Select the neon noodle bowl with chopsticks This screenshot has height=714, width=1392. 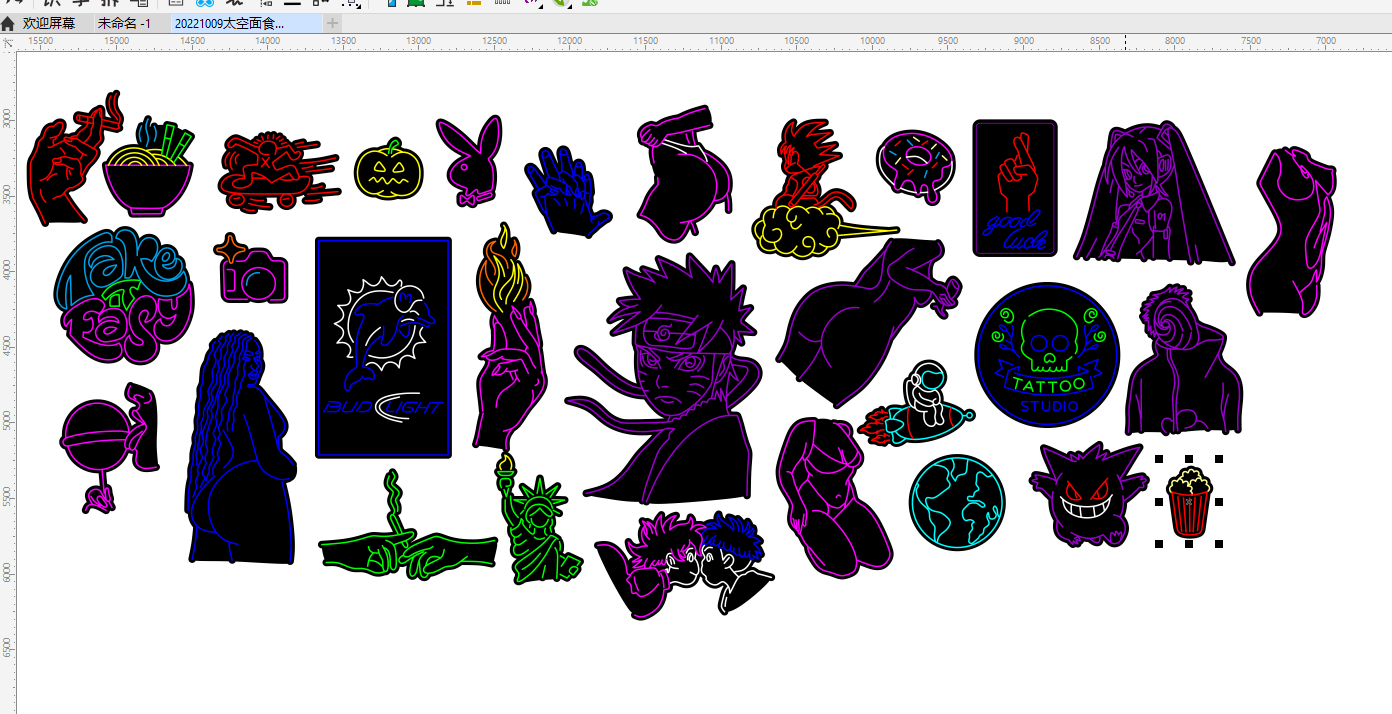point(149,166)
